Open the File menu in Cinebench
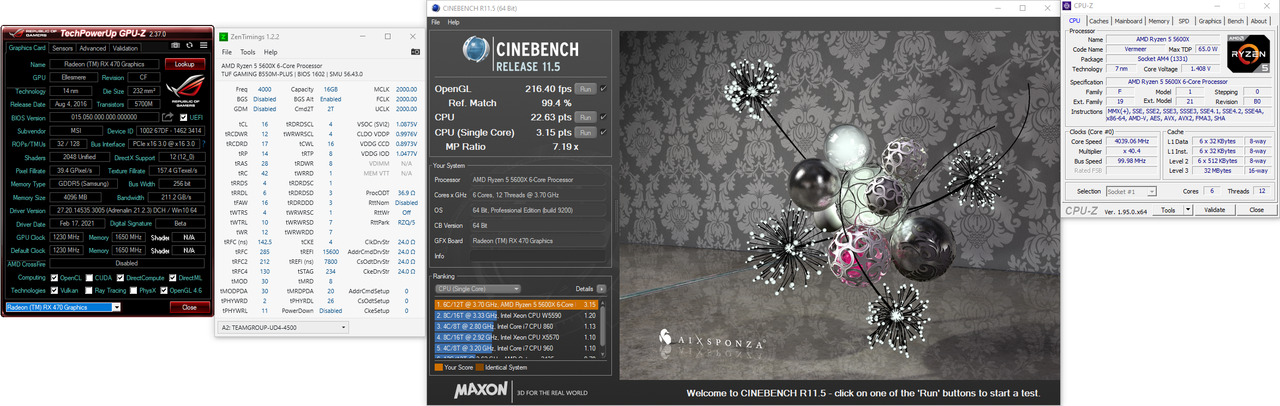Image resolution: width=1280 pixels, height=406 pixels. (x=436, y=22)
